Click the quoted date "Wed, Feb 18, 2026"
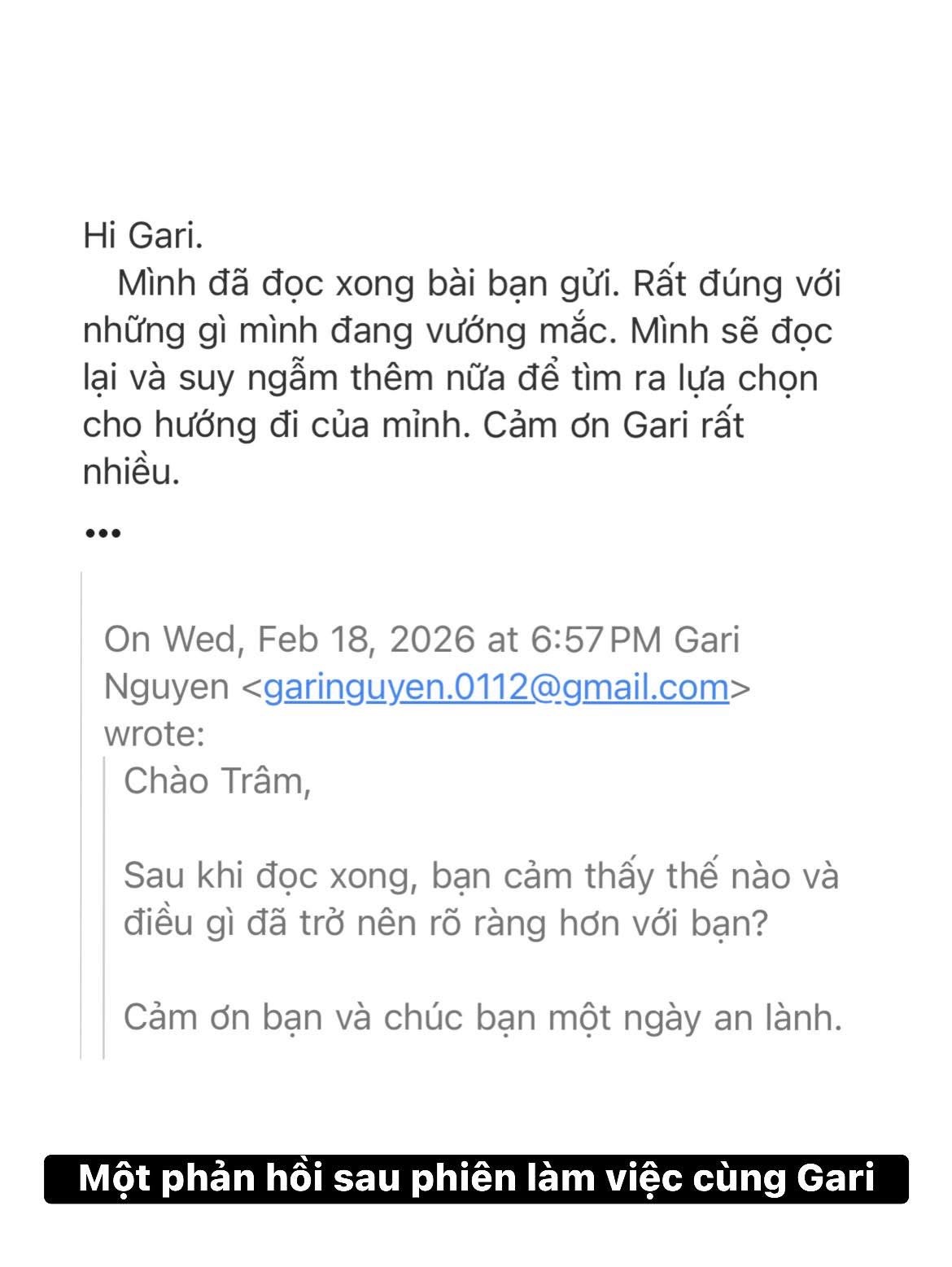This screenshot has height=1267, width=952. tap(319, 640)
